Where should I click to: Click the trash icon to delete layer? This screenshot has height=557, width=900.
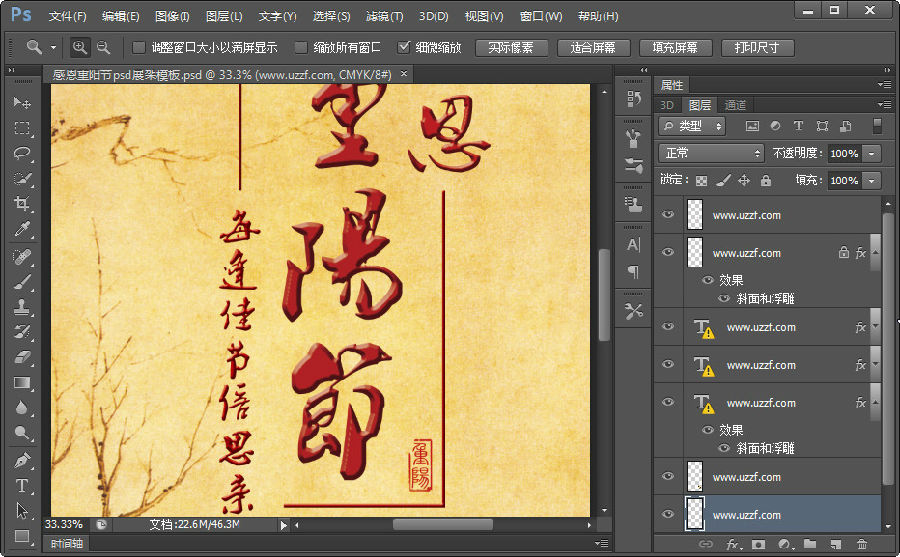(x=861, y=544)
